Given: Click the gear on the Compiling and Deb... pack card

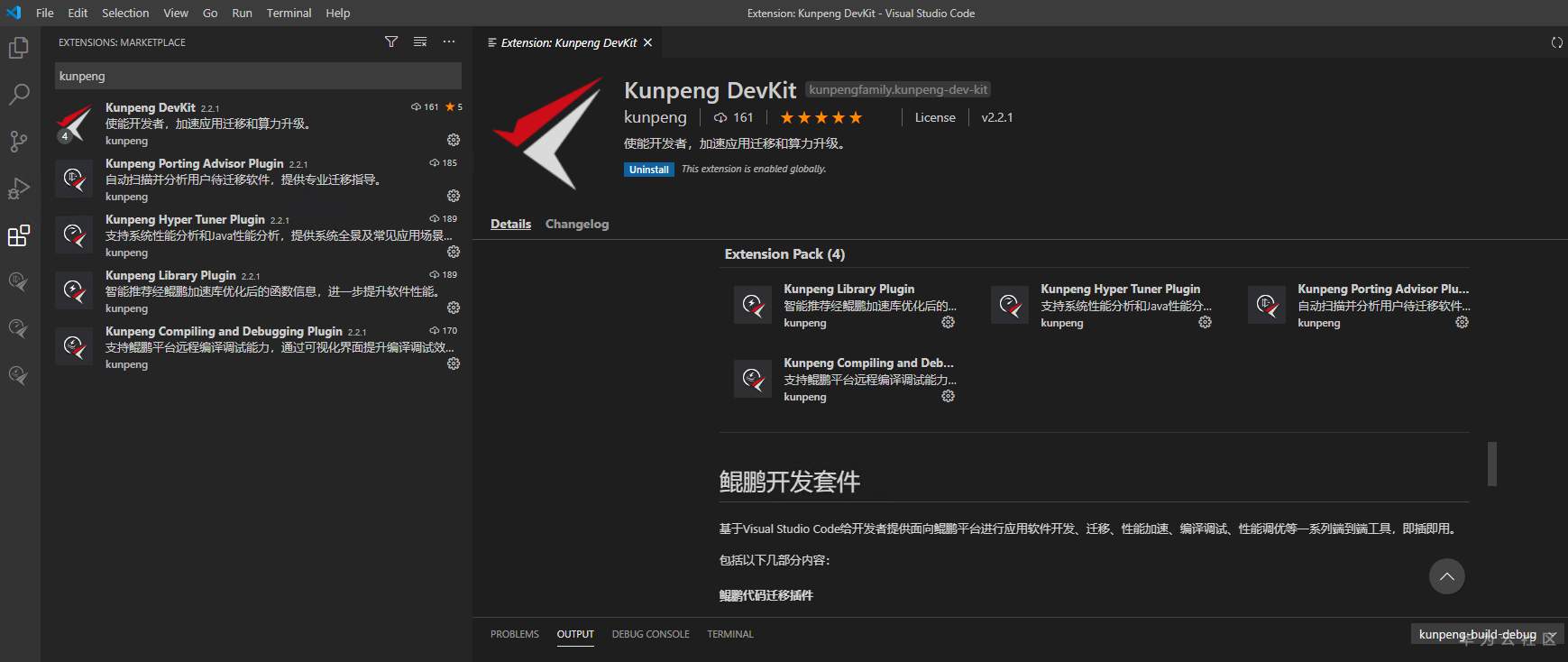Looking at the screenshot, I should pos(948,396).
